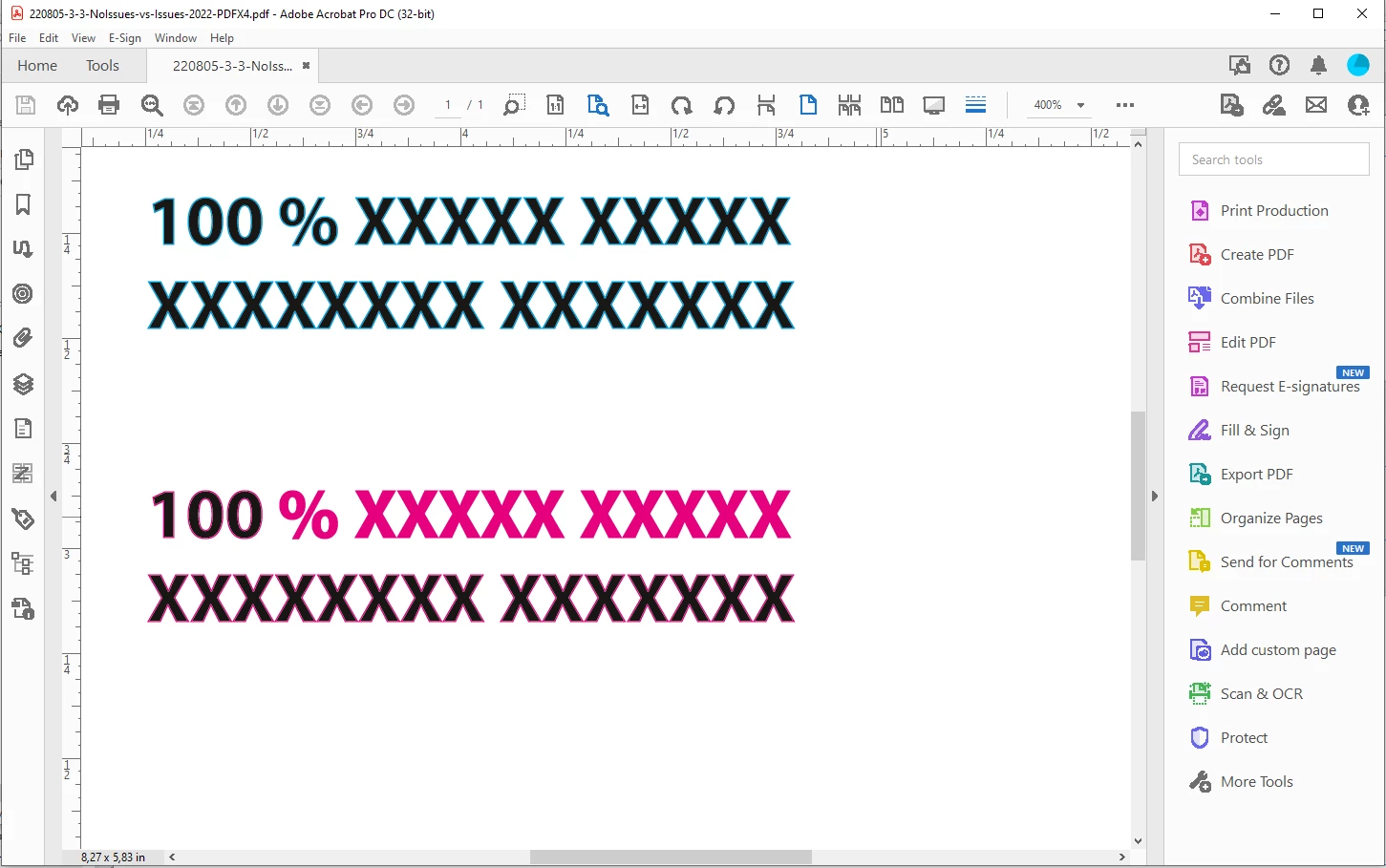Switch to the Home tab
Screen dimensions: 1386x868
click(x=37, y=66)
